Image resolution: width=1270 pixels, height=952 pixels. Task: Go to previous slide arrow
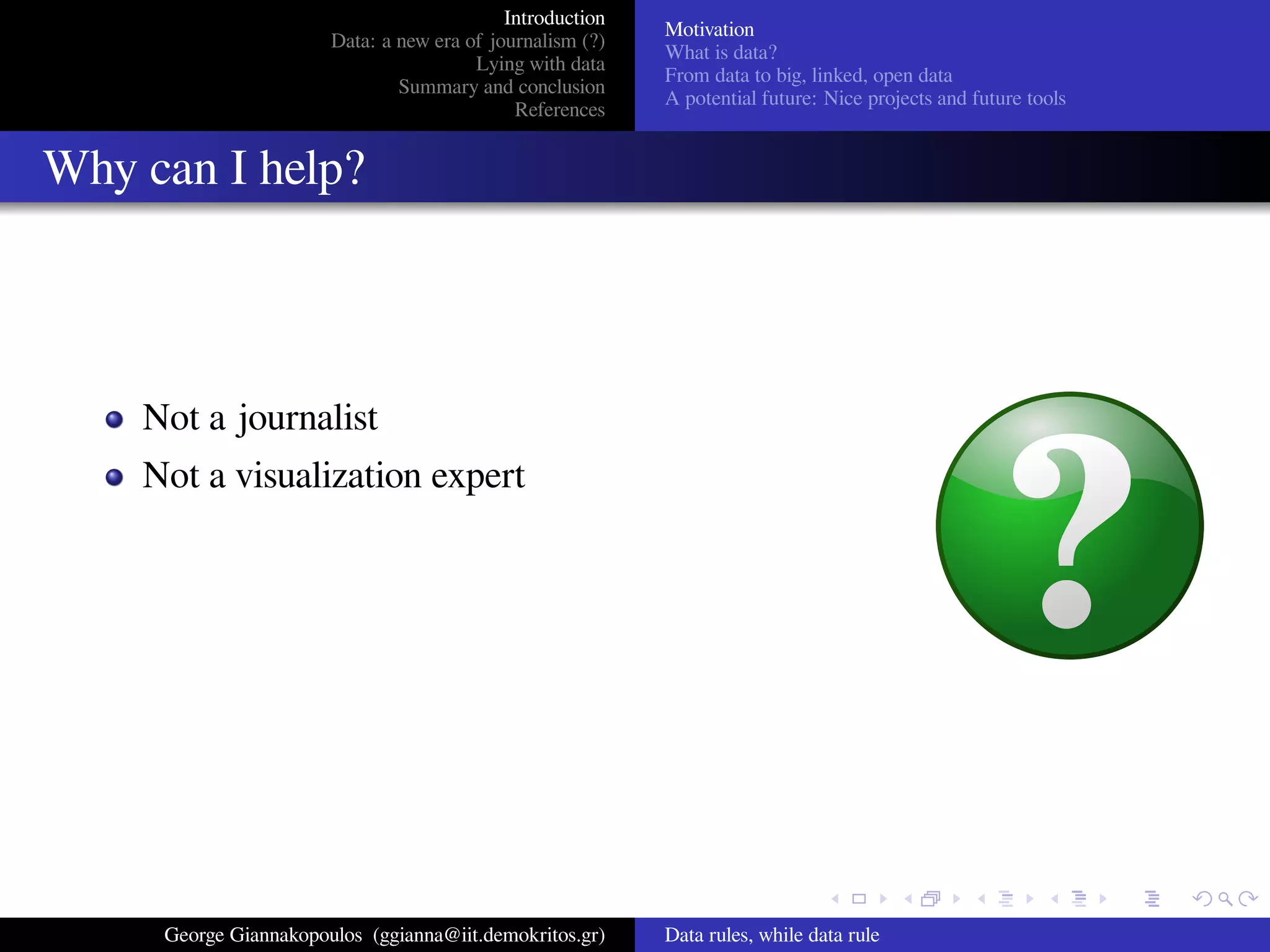tap(835, 899)
